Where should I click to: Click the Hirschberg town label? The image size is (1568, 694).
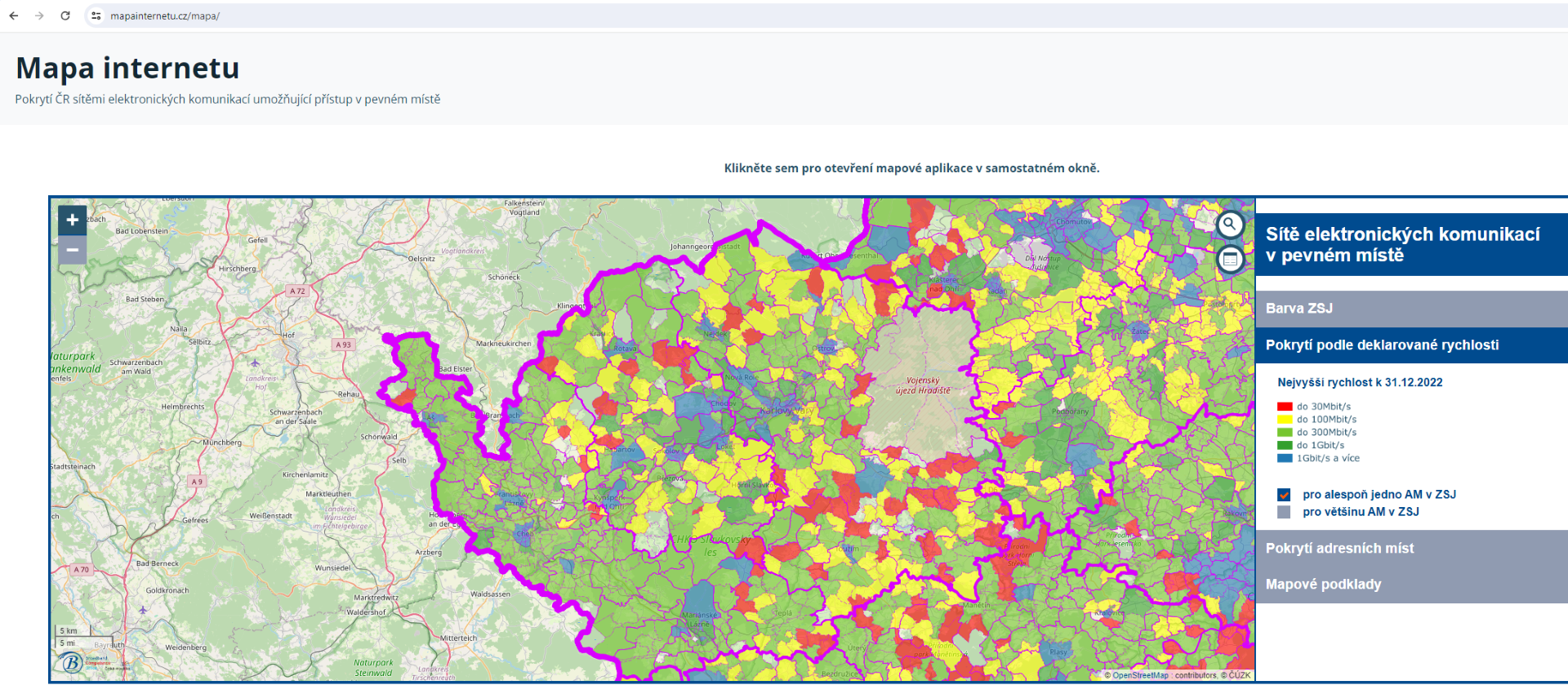238,269
